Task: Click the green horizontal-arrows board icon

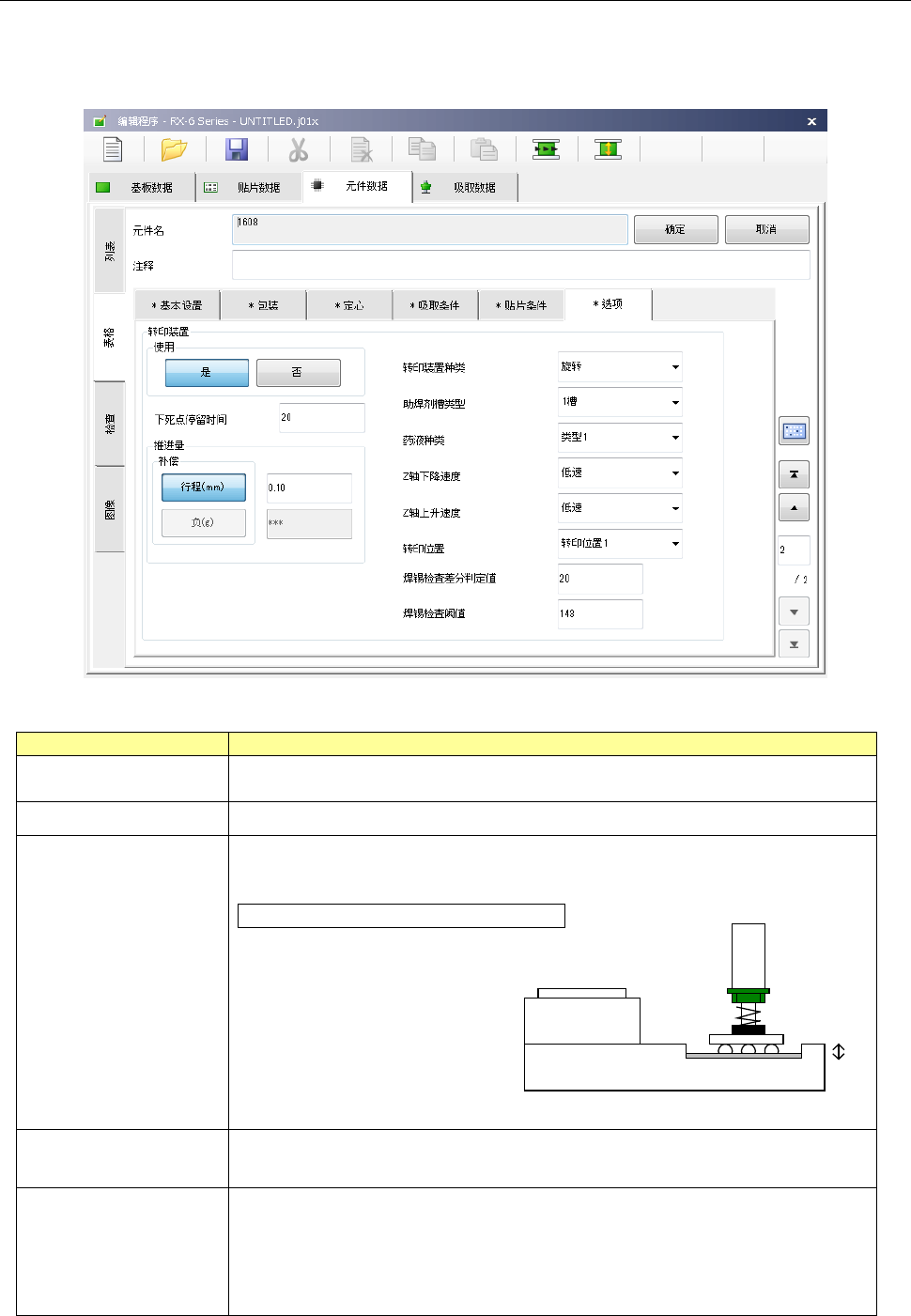Action: click(x=546, y=149)
